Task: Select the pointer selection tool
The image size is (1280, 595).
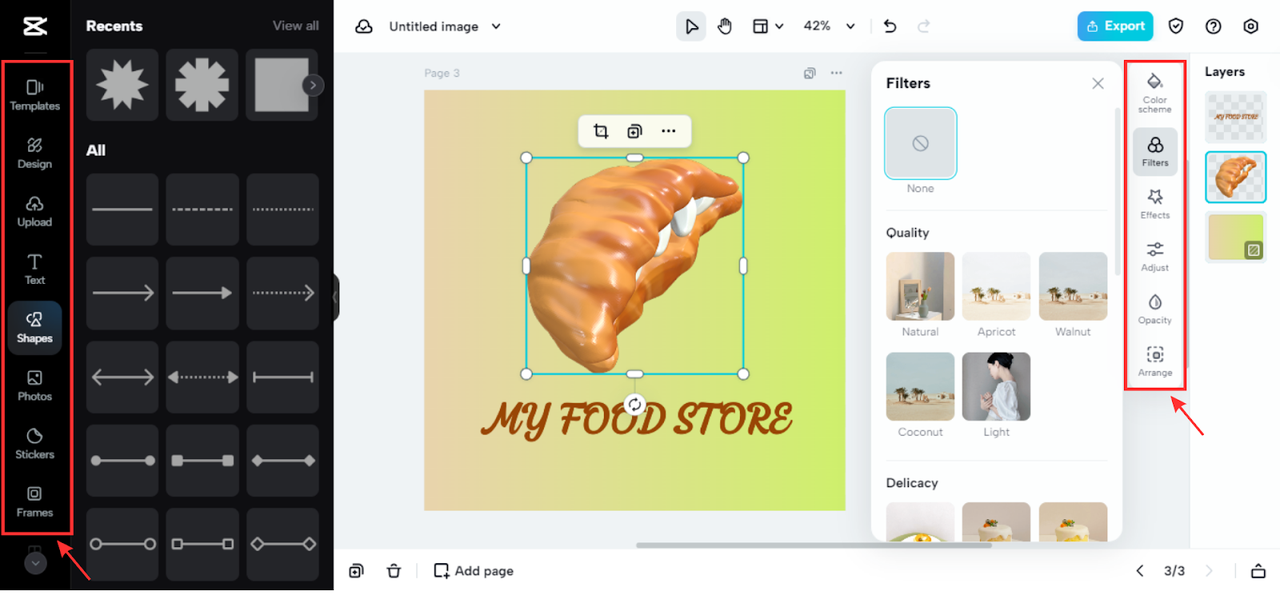Action: tap(691, 26)
